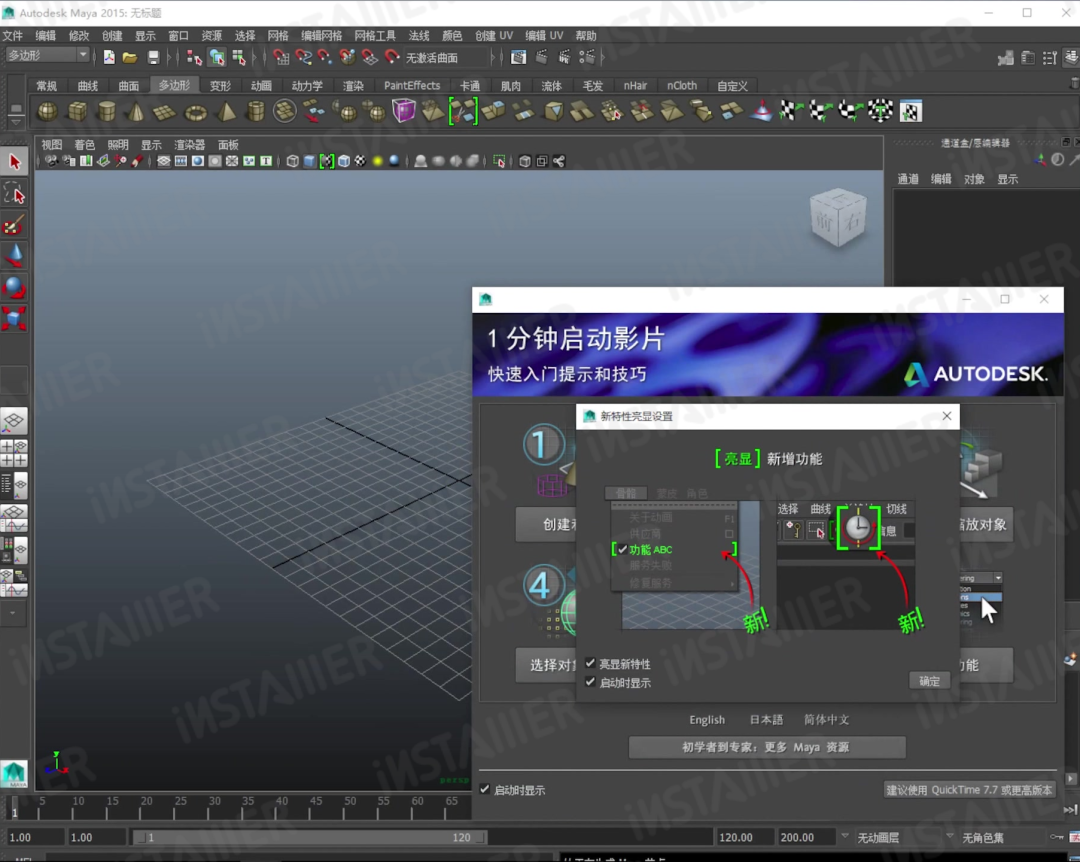Select 日本語 language link
1080x862 pixels.
pyautogui.click(x=766, y=719)
